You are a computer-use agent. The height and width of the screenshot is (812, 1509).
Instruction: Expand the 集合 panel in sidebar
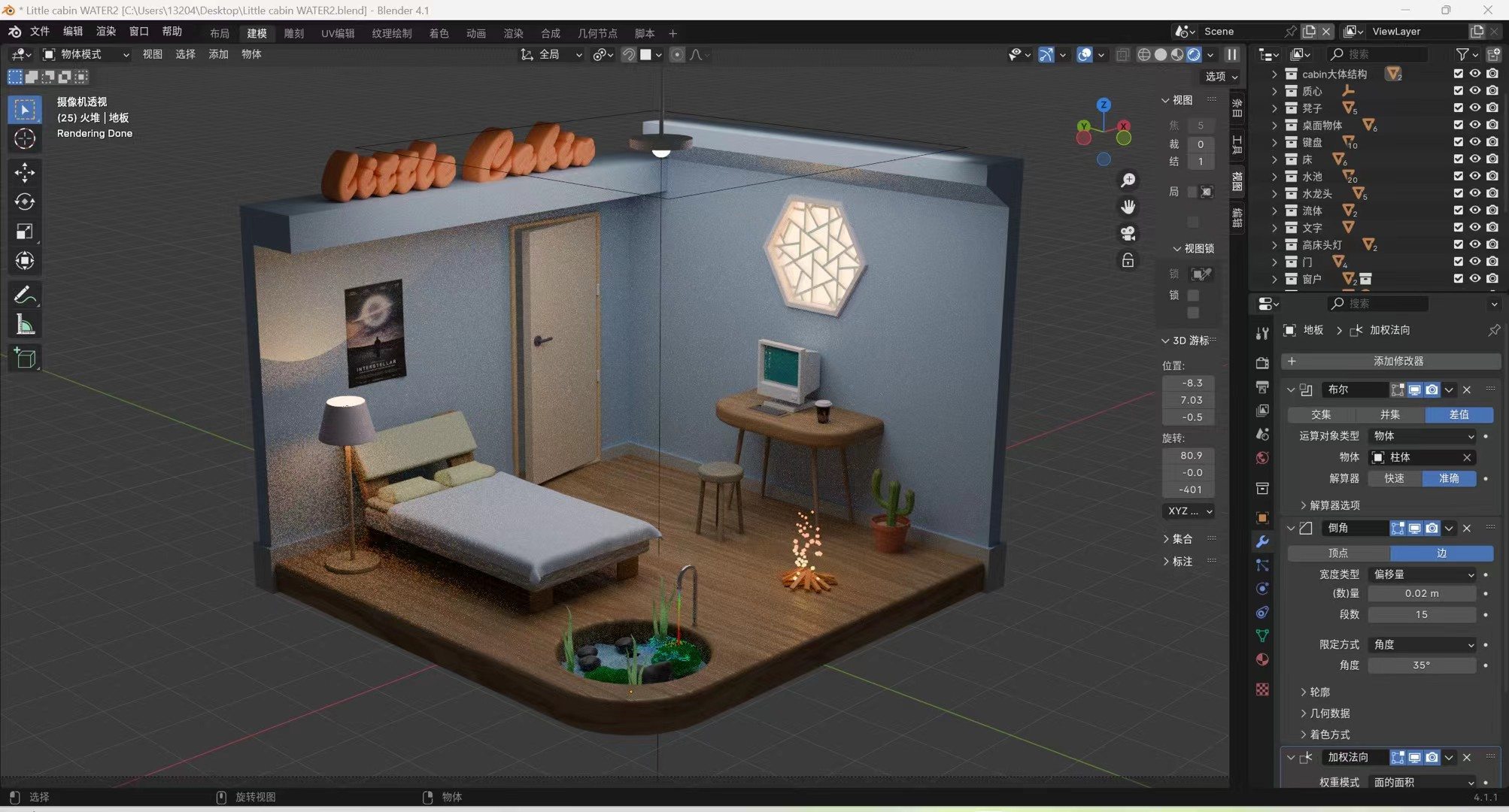coord(1178,539)
